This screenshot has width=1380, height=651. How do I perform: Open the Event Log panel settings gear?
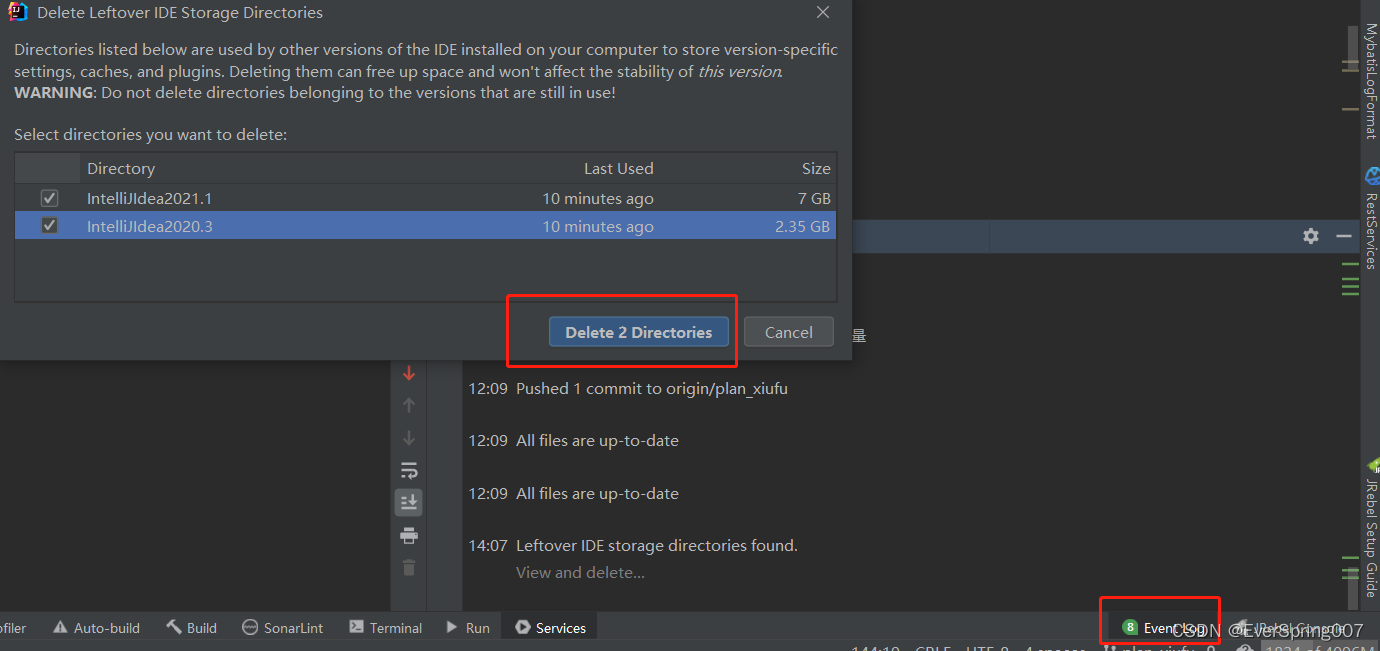coord(1311,236)
